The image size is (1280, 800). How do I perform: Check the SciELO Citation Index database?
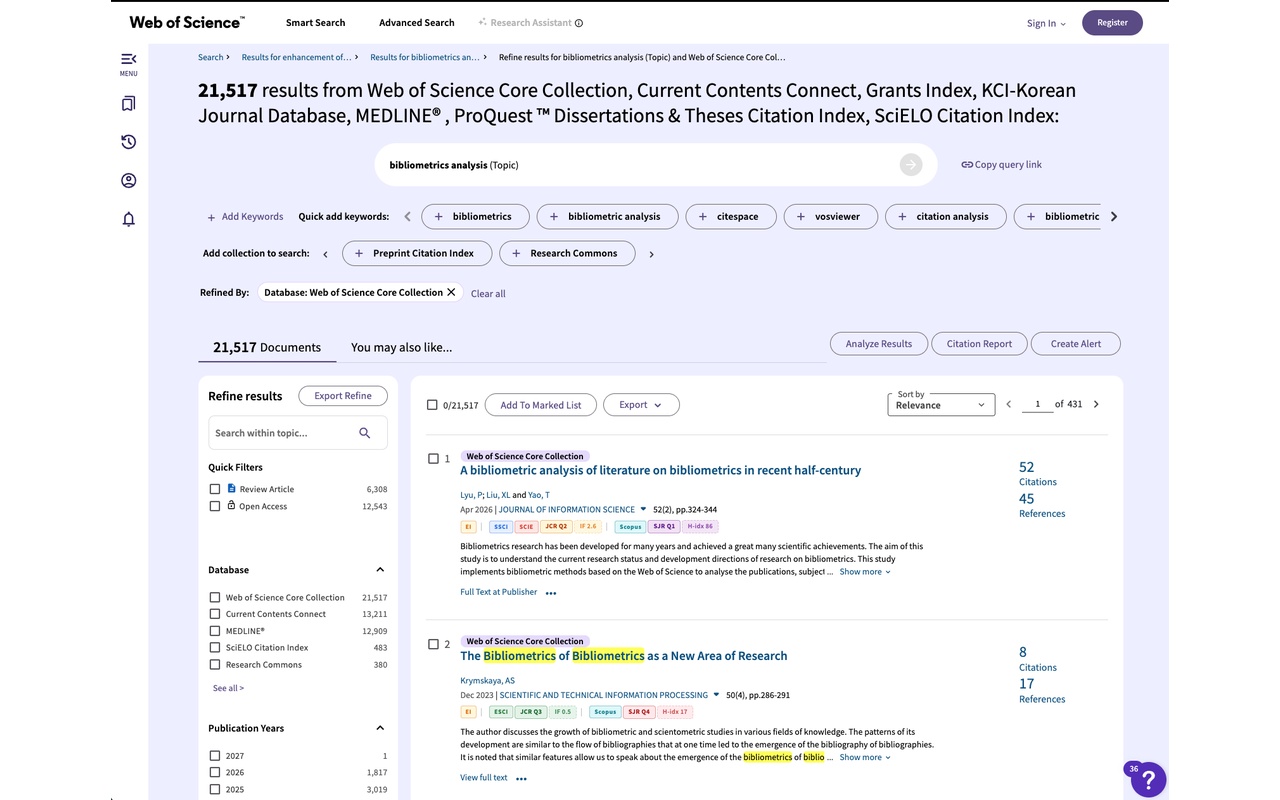click(215, 648)
